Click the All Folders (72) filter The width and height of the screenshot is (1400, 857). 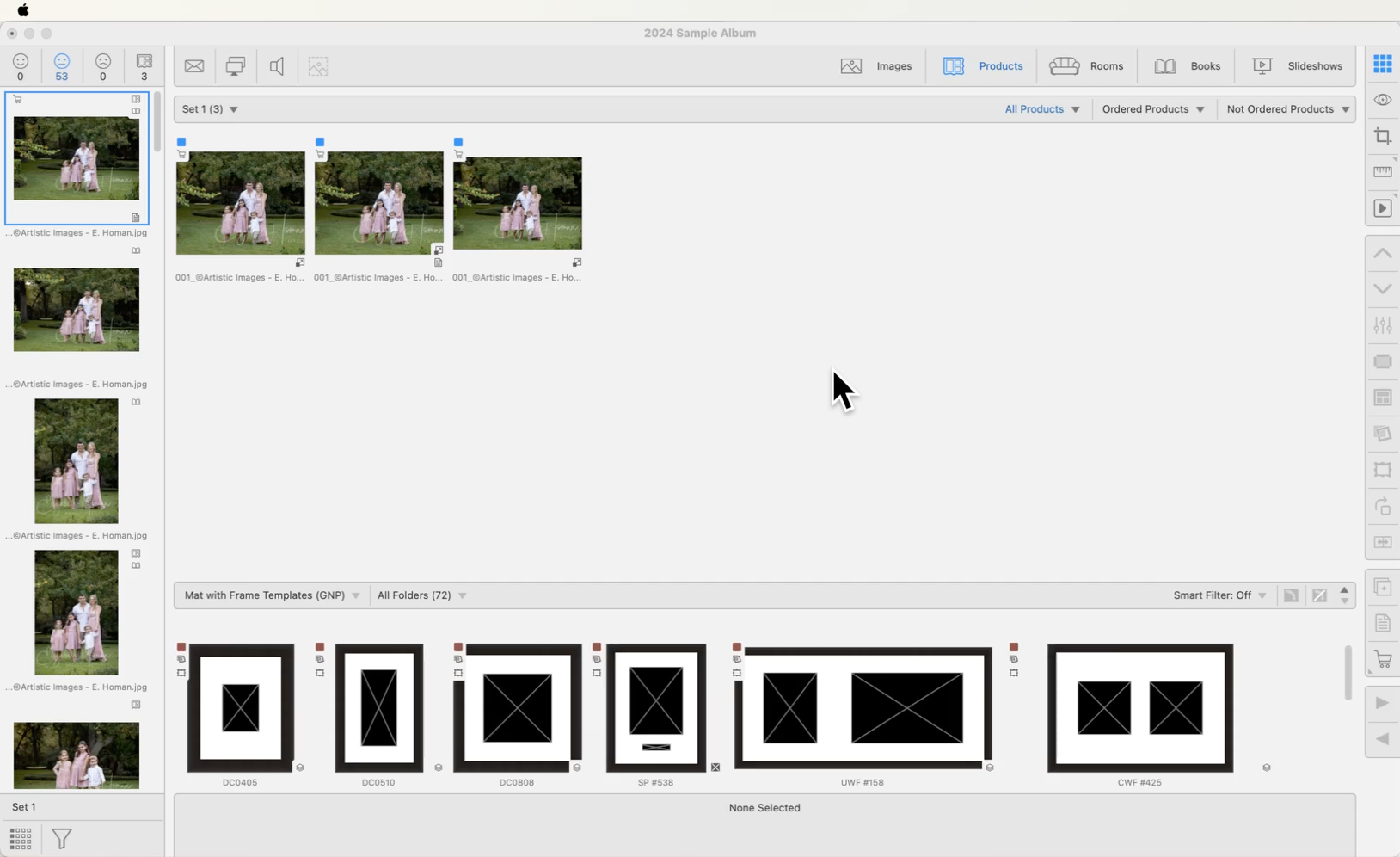coord(421,595)
